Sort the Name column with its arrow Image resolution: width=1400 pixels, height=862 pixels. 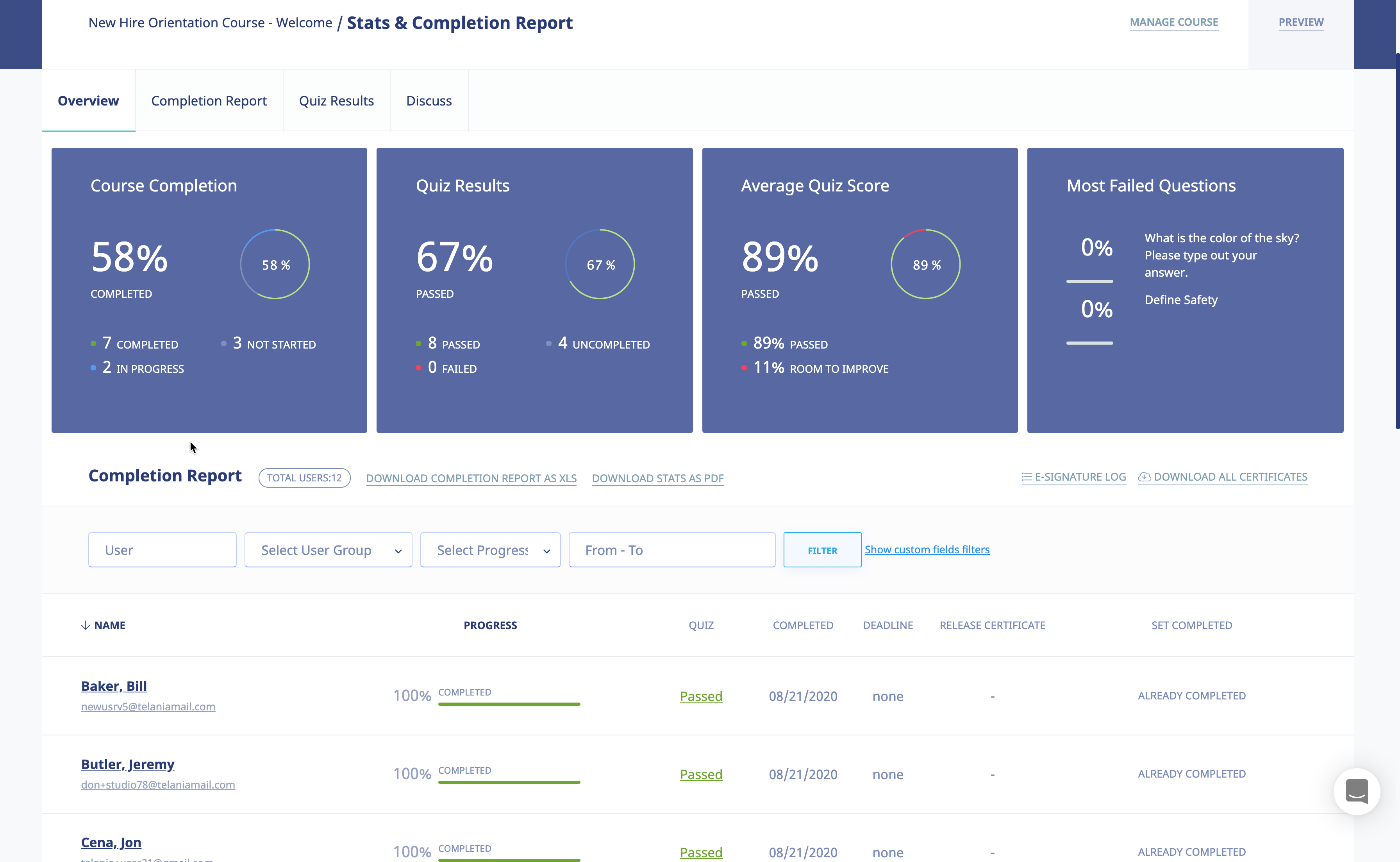pyautogui.click(x=85, y=625)
